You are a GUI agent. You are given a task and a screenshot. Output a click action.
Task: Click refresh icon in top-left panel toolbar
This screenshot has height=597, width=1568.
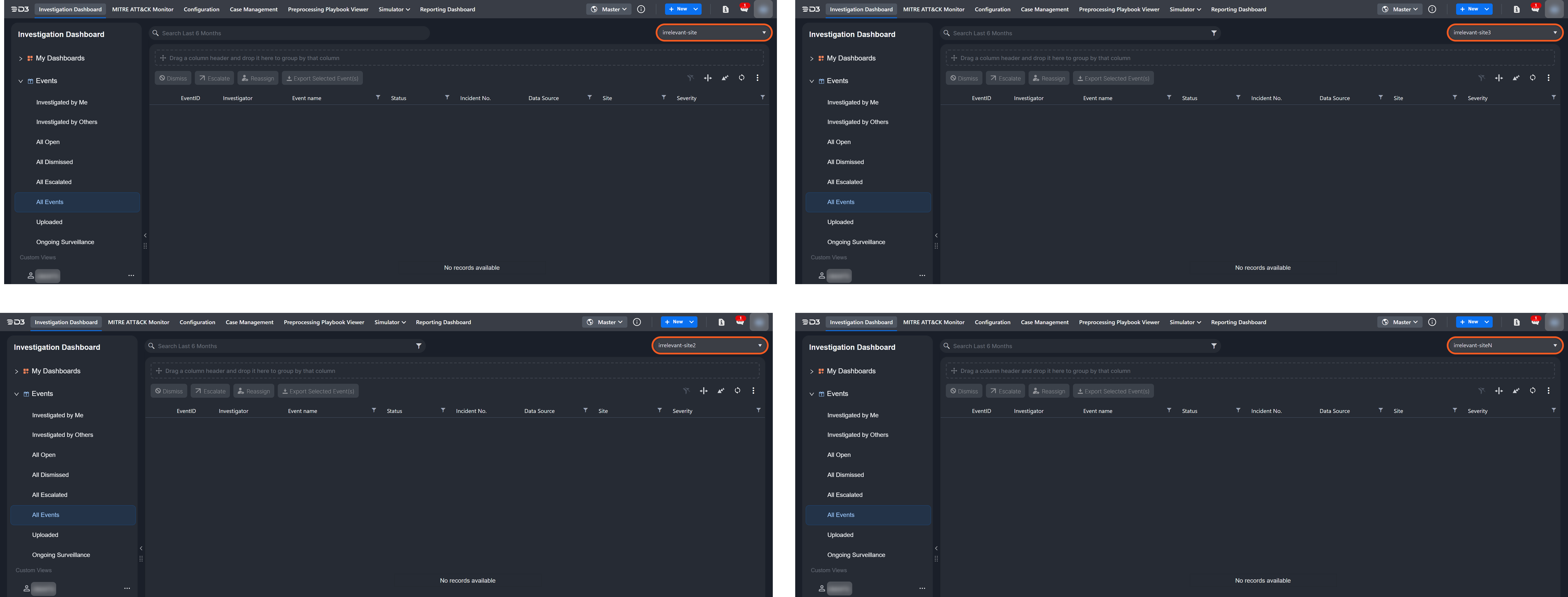click(741, 78)
